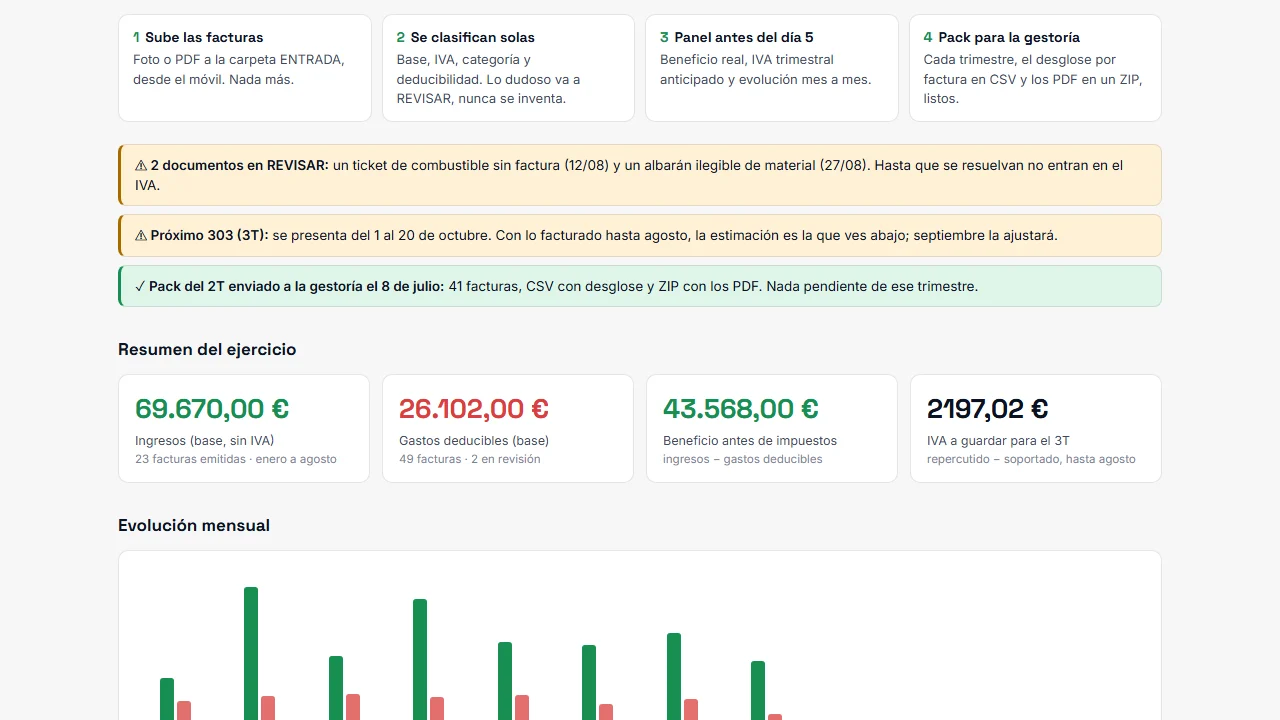Click "23 facturas emitidas · enero a agosto"
Image resolution: width=1280 pixels, height=720 pixels.
point(236,459)
